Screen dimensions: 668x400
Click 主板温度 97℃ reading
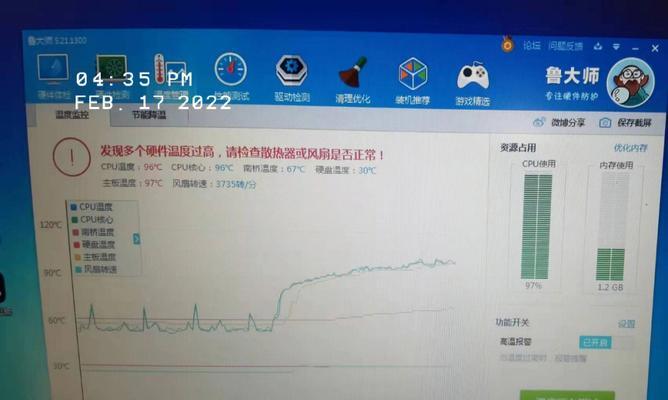point(132,183)
